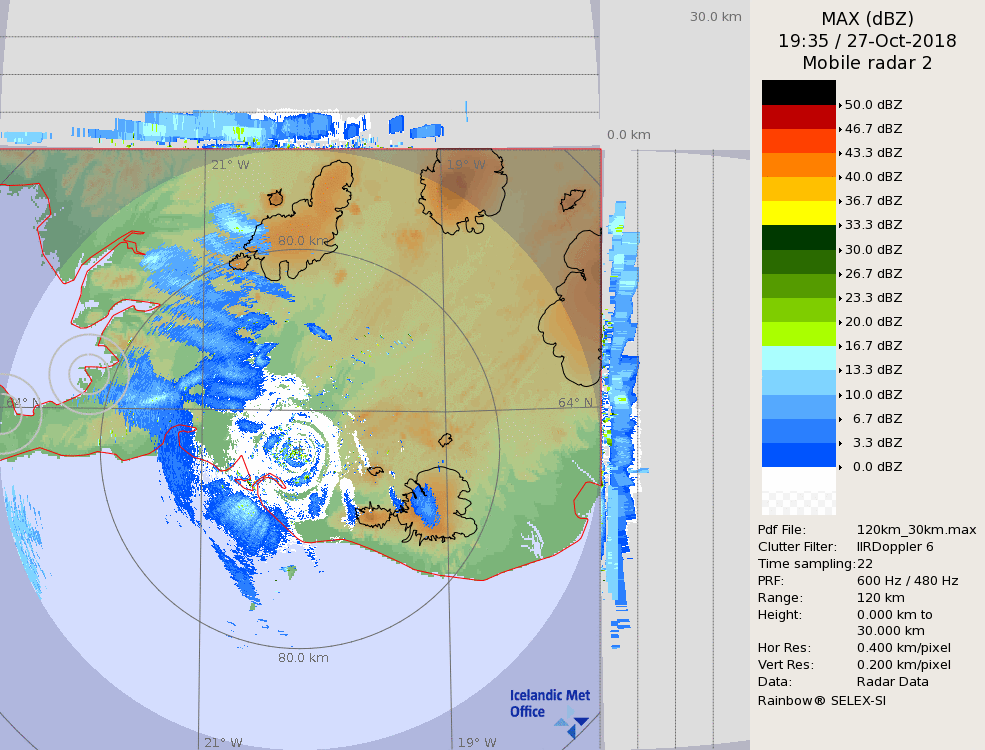Click the 19:35 / 27-Oct-2018 timestamp
Screen dimensions: 985x750
(x=867, y=41)
